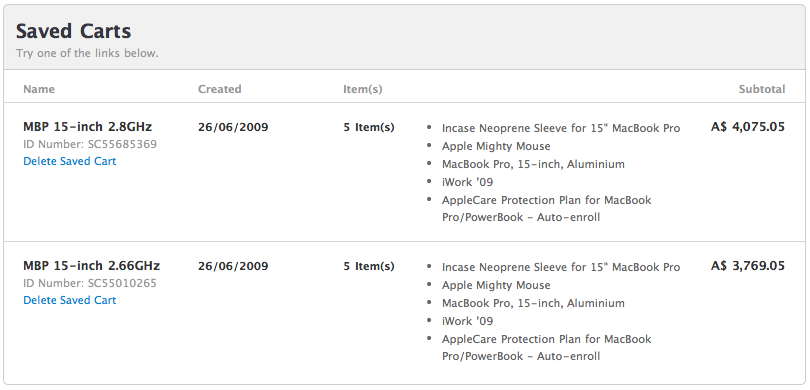Click AppleCare Protection Plan in first cart
The height and width of the screenshot is (390, 810).
[x=547, y=208]
